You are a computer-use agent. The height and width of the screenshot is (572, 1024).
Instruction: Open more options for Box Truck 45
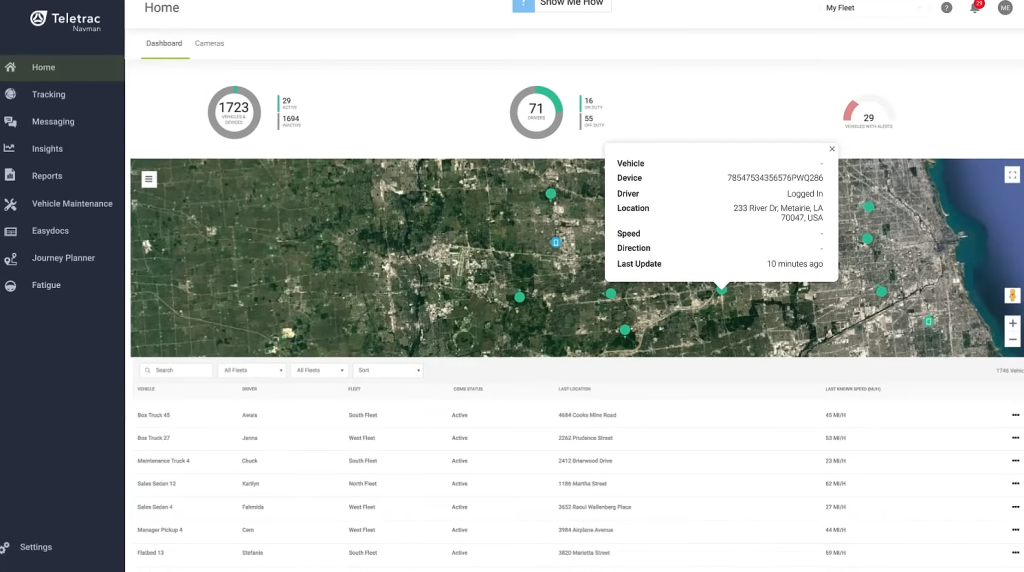(1015, 415)
